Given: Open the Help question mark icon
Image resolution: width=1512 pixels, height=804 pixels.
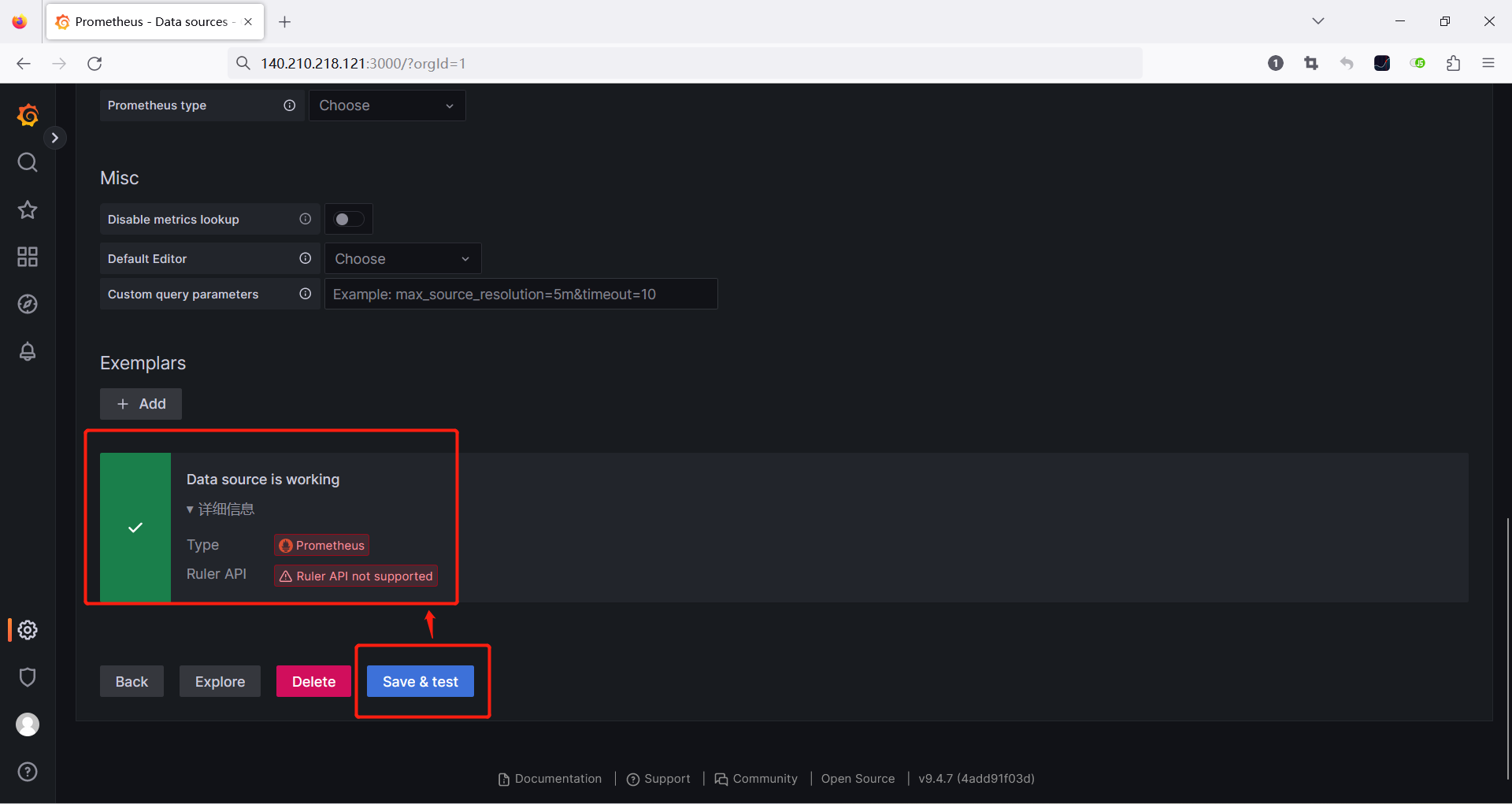Looking at the screenshot, I should tap(28, 772).
